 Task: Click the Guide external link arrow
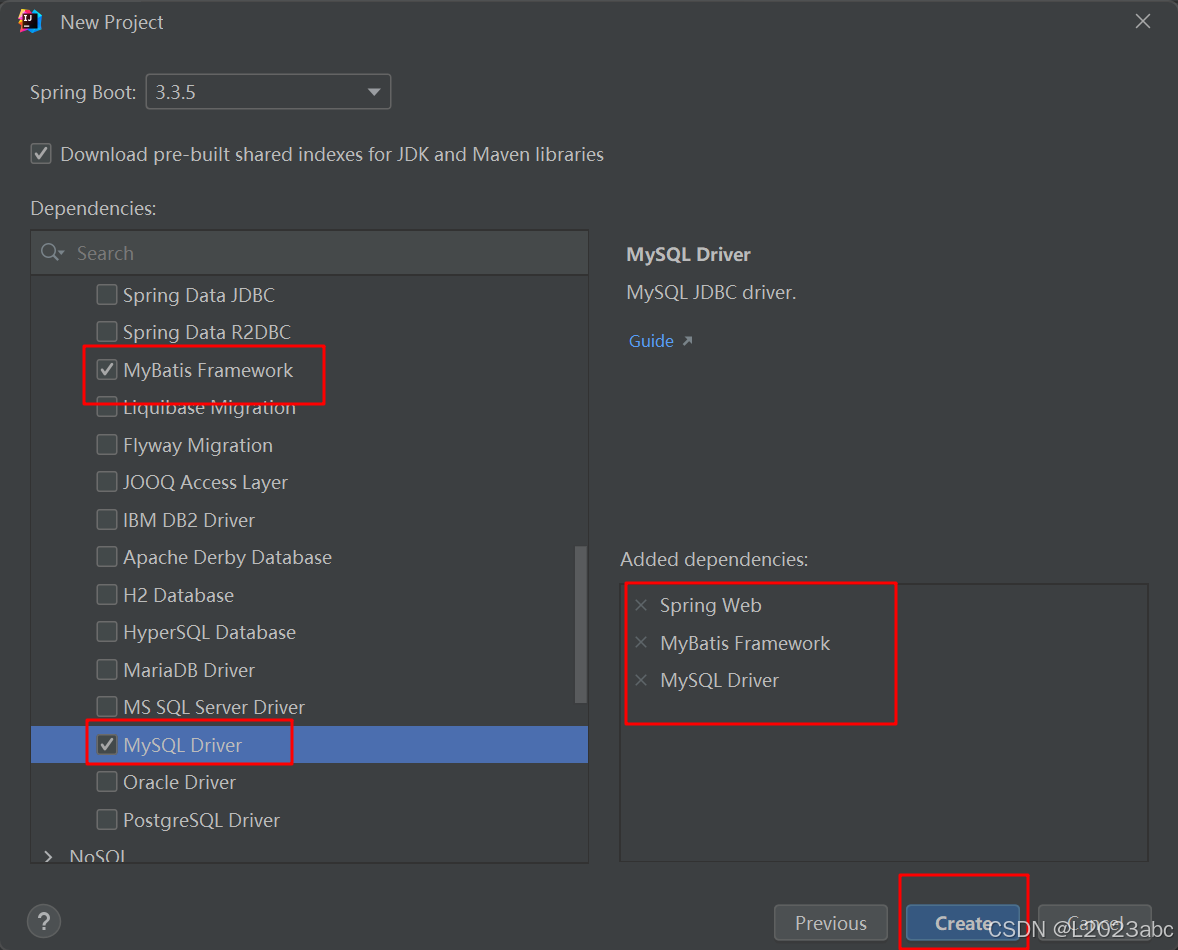click(687, 341)
